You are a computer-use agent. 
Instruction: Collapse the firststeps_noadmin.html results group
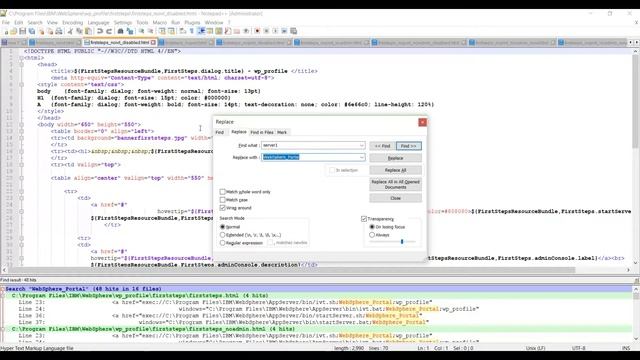(2, 329)
